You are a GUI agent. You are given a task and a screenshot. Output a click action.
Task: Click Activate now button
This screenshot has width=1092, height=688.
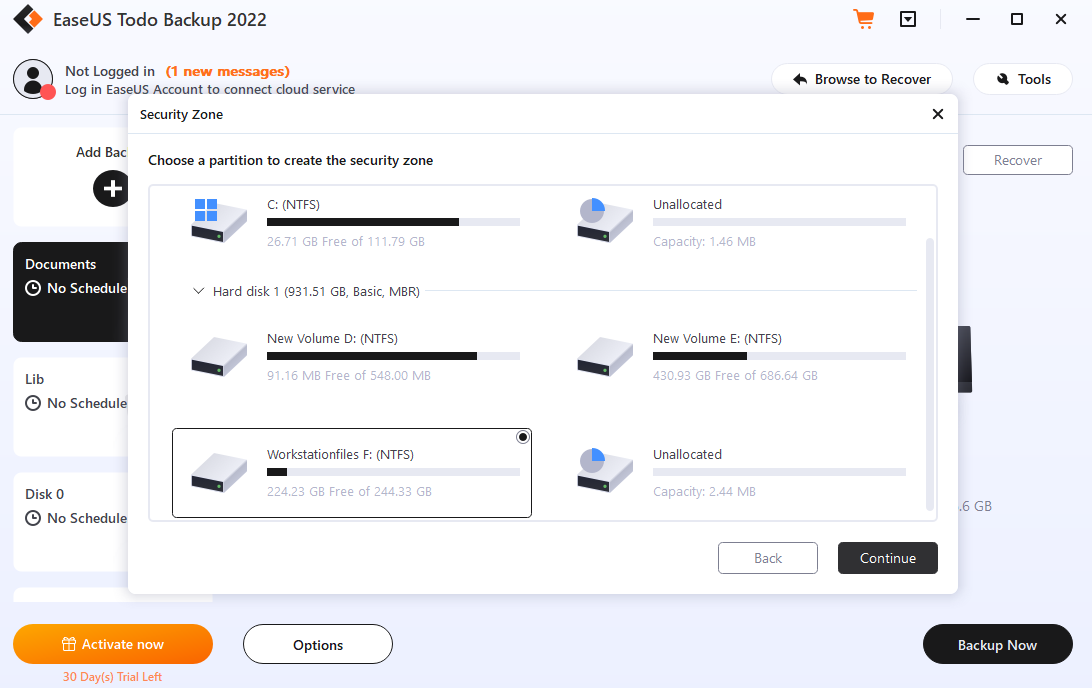click(113, 644)
